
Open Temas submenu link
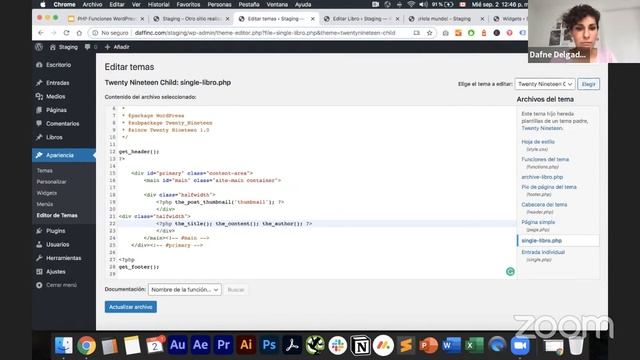[x=44, y=171]
